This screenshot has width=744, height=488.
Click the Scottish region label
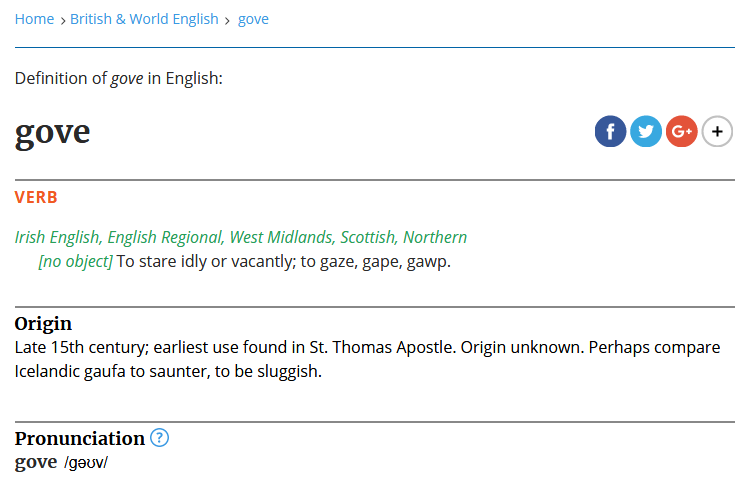[367, 237]
